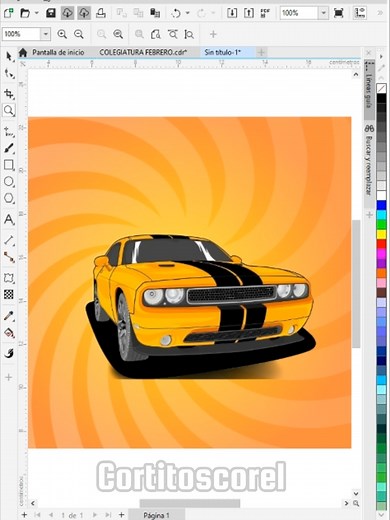Close the docker panel
Screen dimensions: 390x520
pyautogui.click(x=369, y=53)
